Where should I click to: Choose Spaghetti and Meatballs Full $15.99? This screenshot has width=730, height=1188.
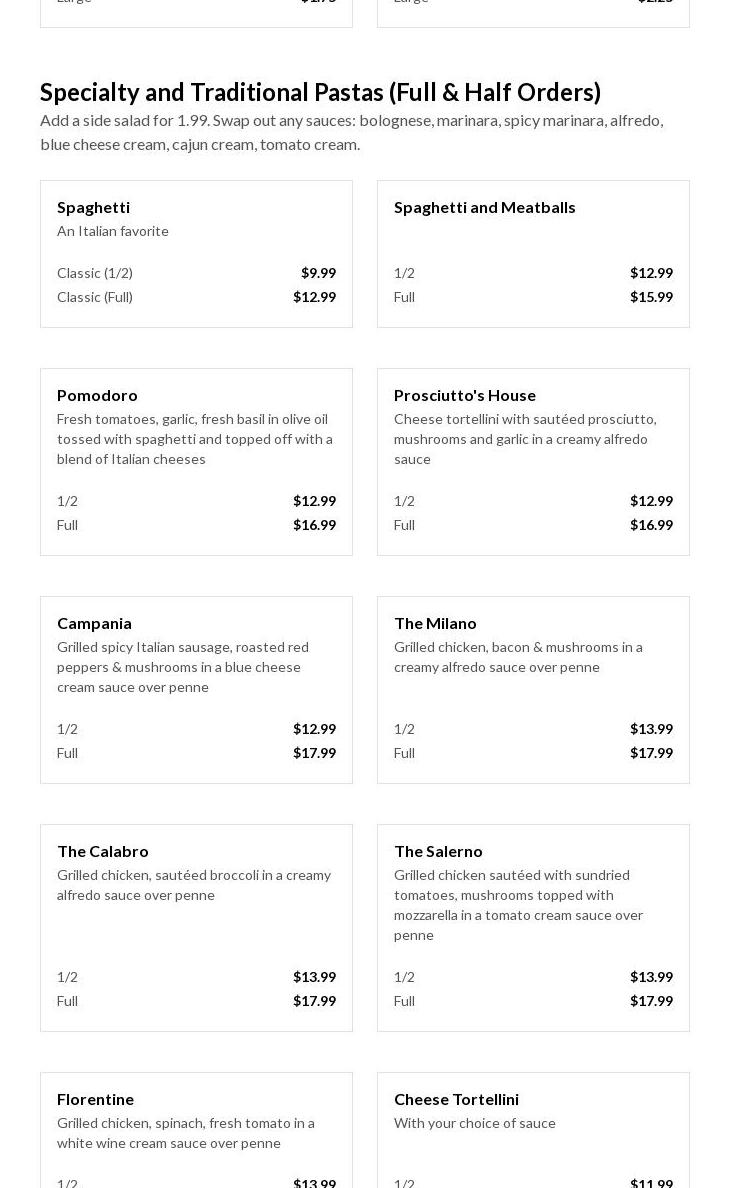(x=533, y=297)
